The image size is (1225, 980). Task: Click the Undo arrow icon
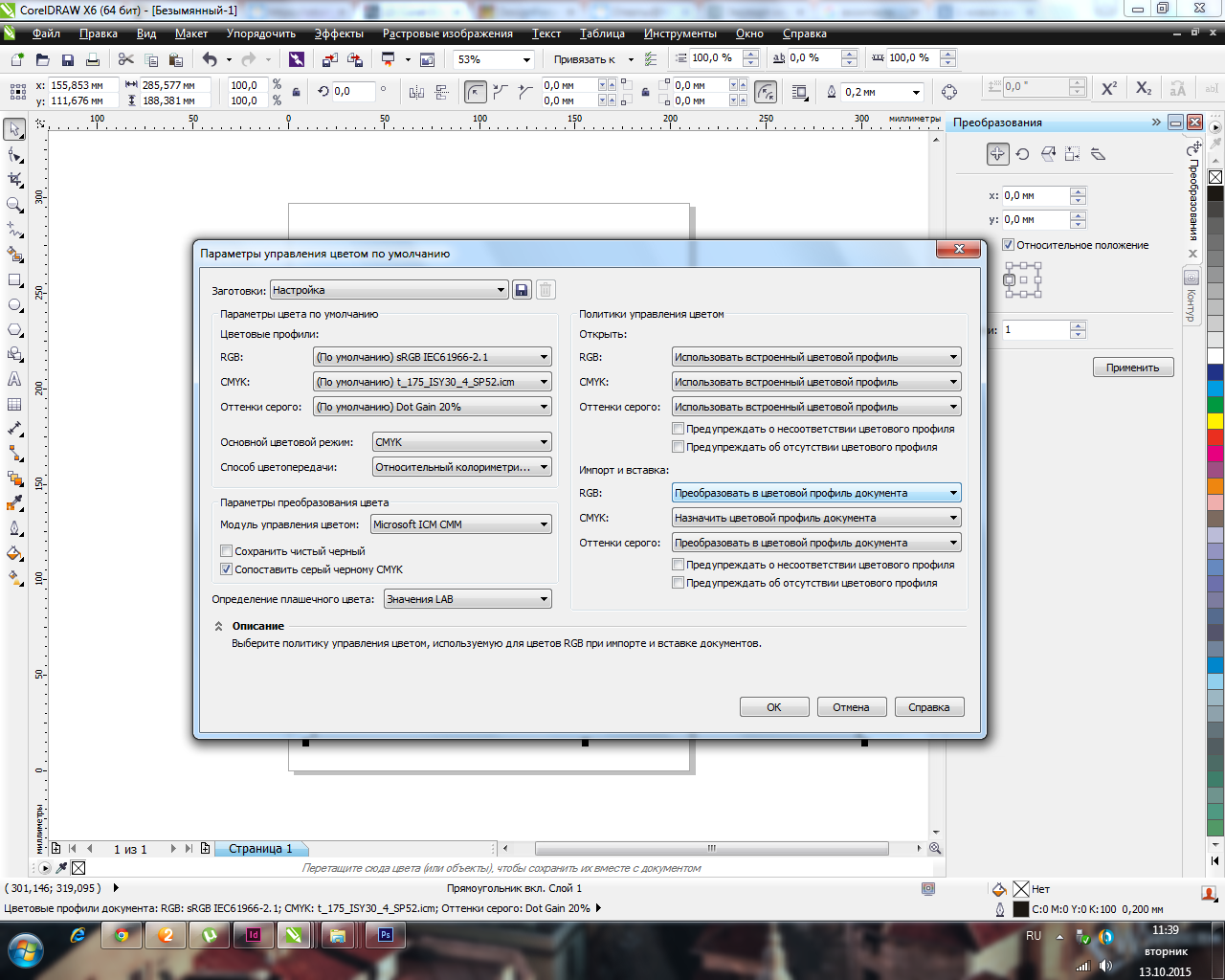pos(210,59)
